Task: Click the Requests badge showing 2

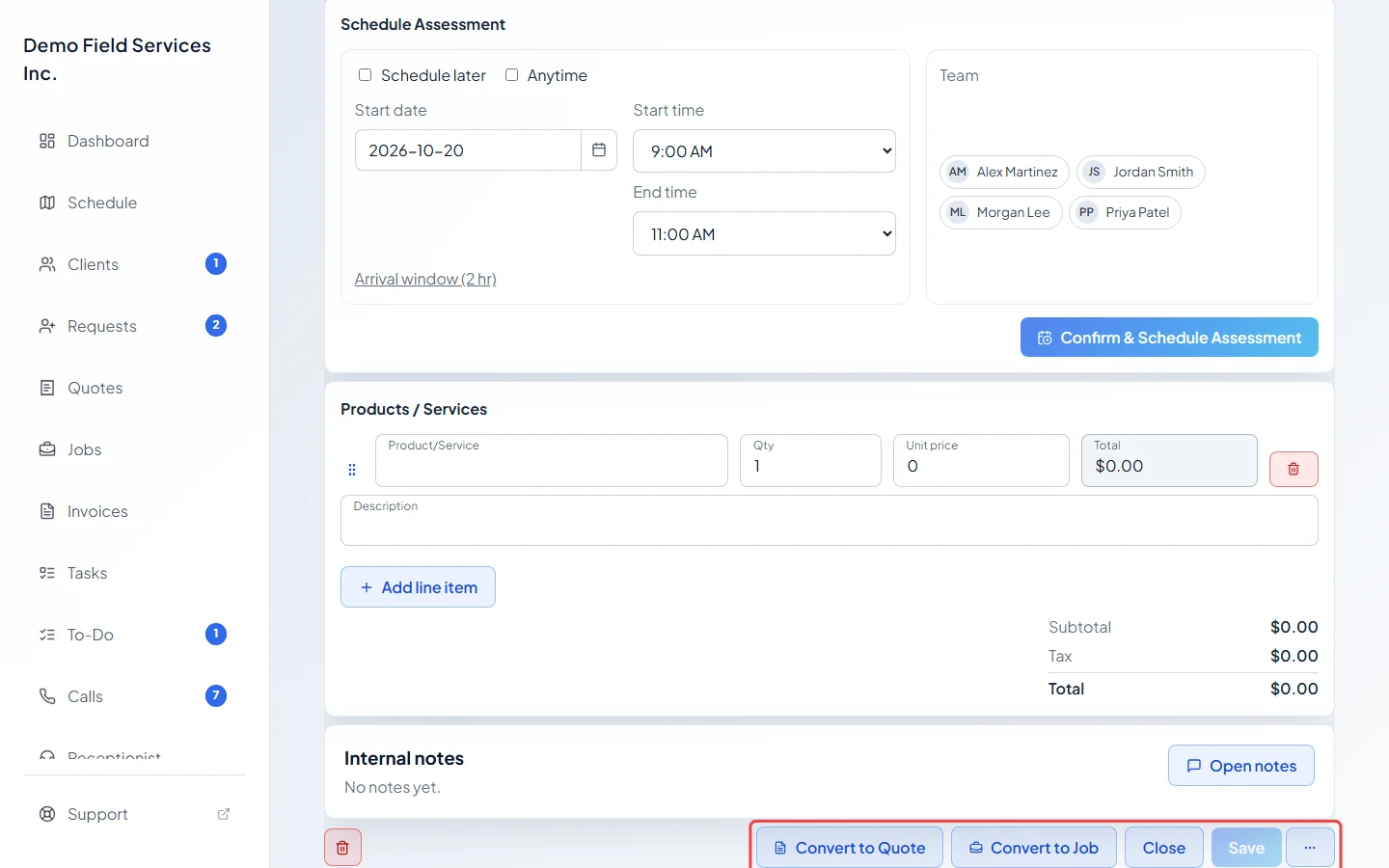Action: [216, 325]
